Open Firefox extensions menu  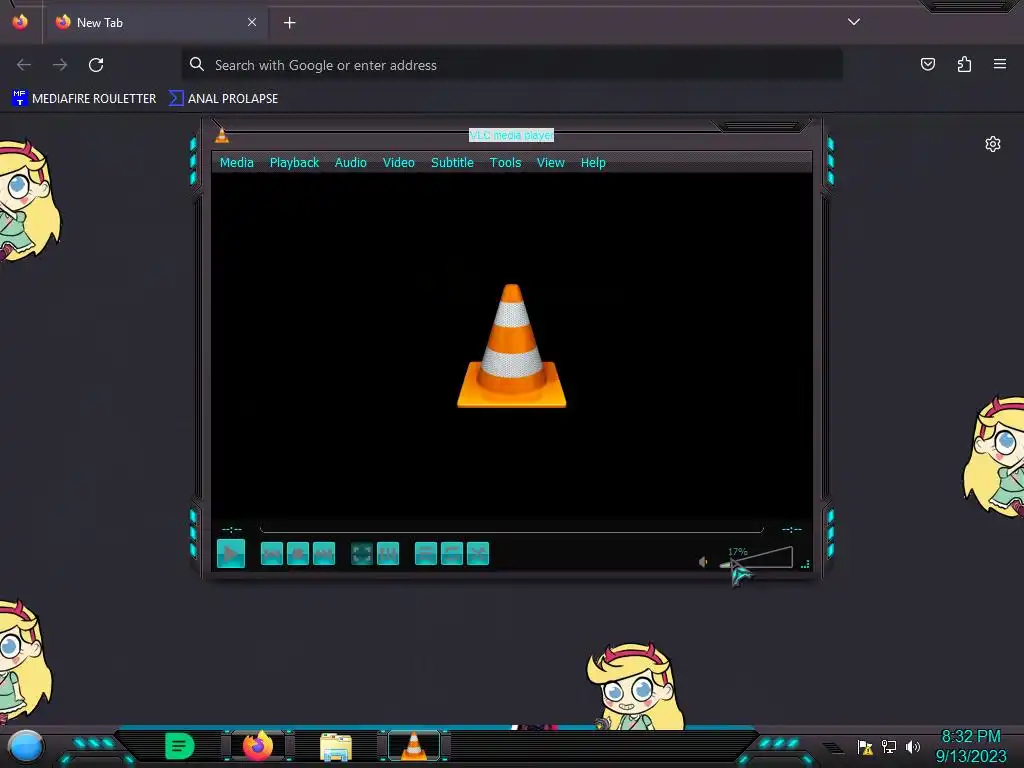964,64
